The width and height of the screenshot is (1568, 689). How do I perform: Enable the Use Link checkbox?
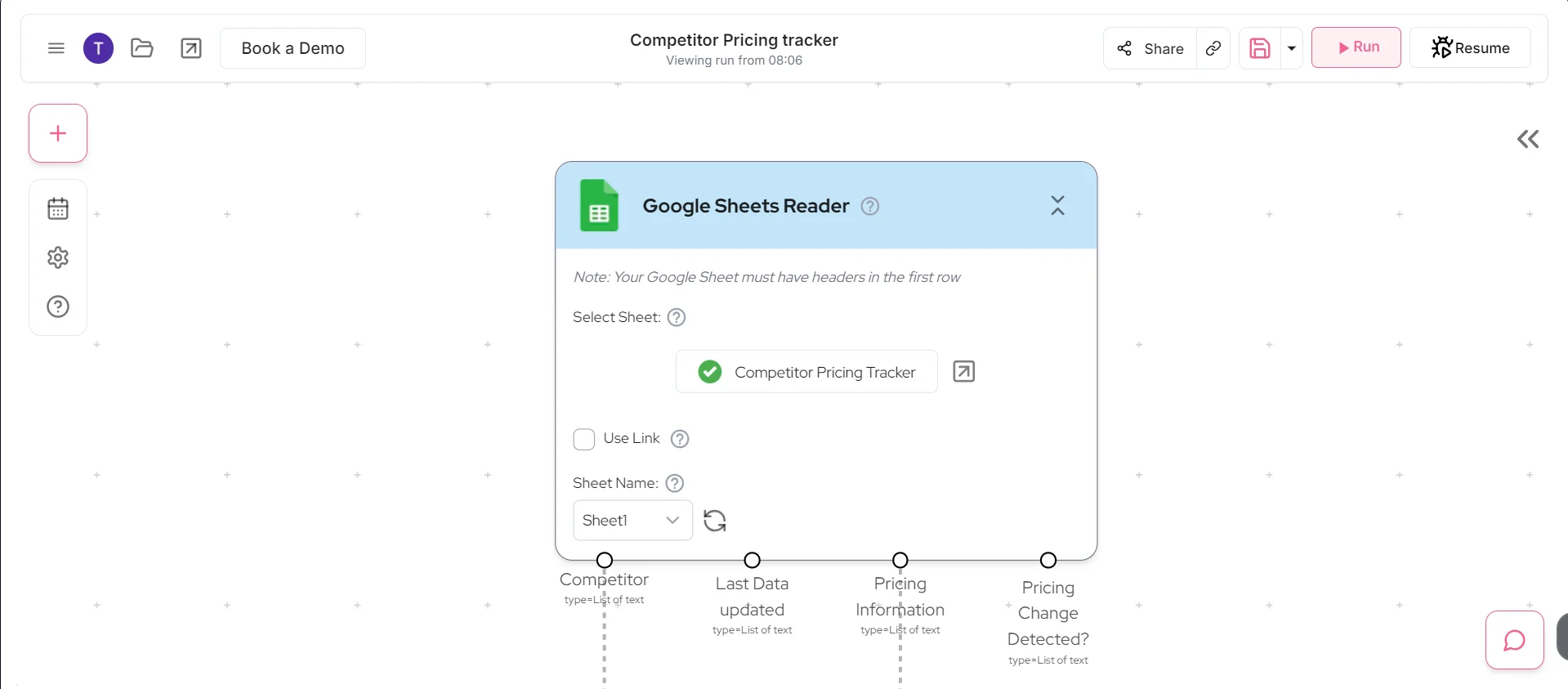(x=584, y=439)
